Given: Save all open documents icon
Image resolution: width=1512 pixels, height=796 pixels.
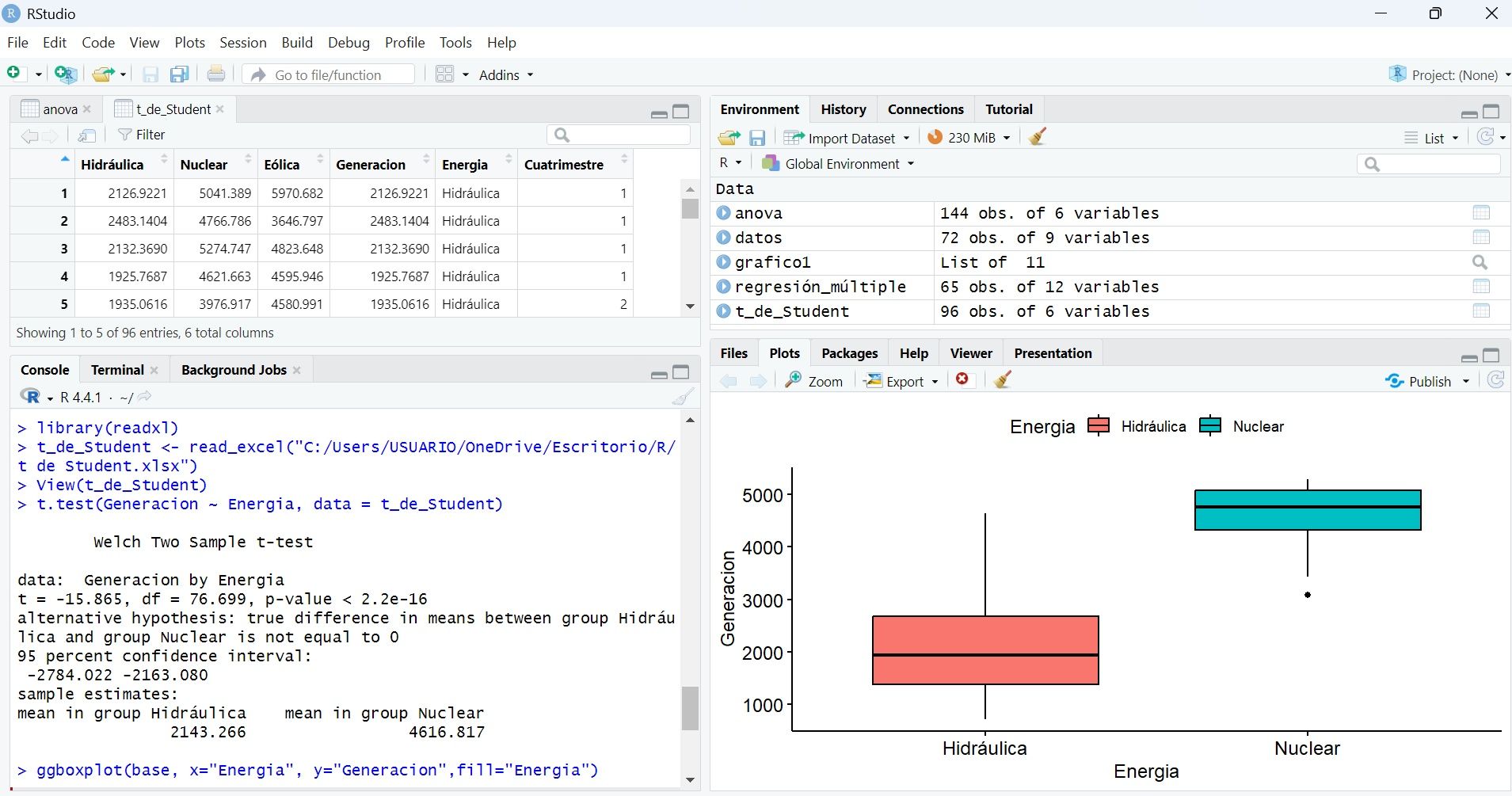Looking at the screenshot, I should click(180, 74).
